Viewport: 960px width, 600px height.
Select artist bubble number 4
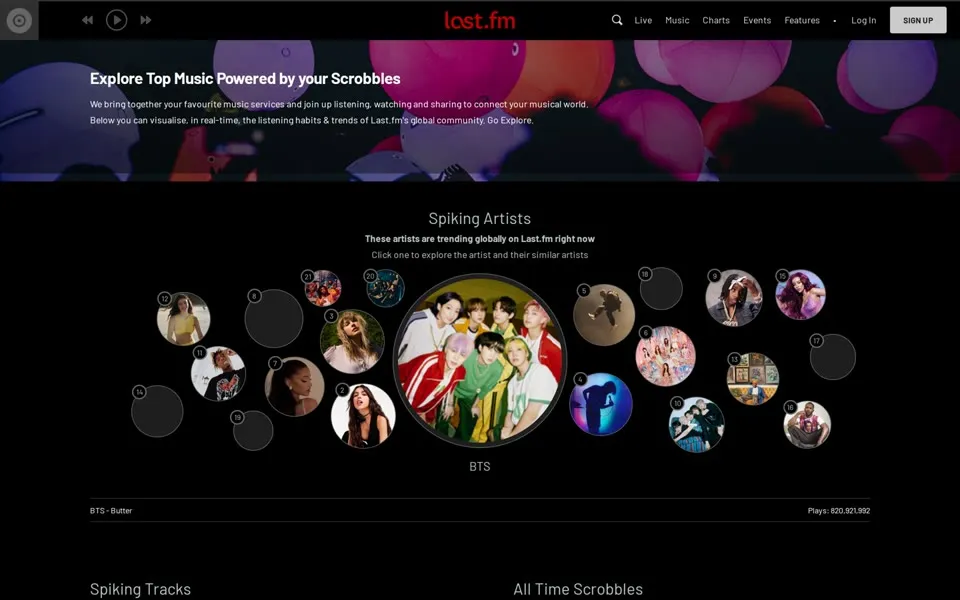click(x=601, y=404)
